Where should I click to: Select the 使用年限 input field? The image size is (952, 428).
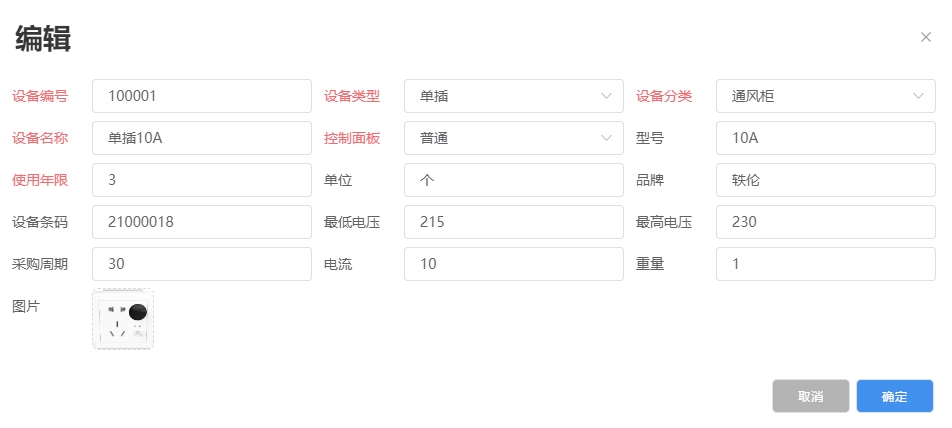click(201, 180)
